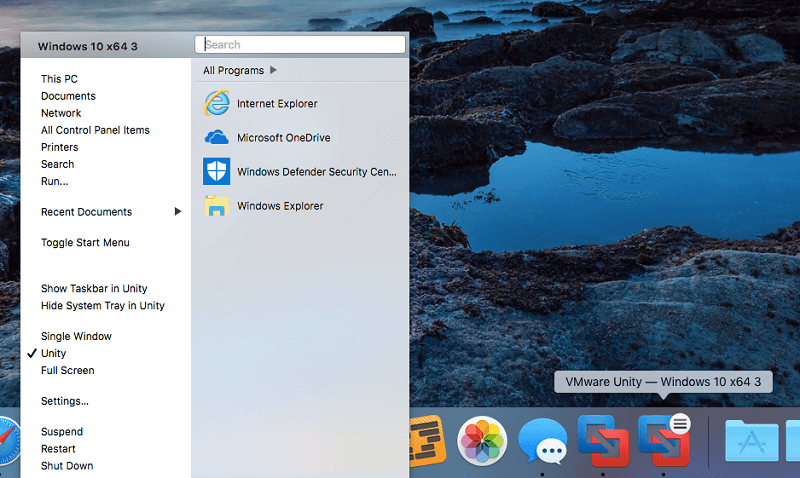
Task: Open virtual machine Settings...
Action: tap(65, 402)
